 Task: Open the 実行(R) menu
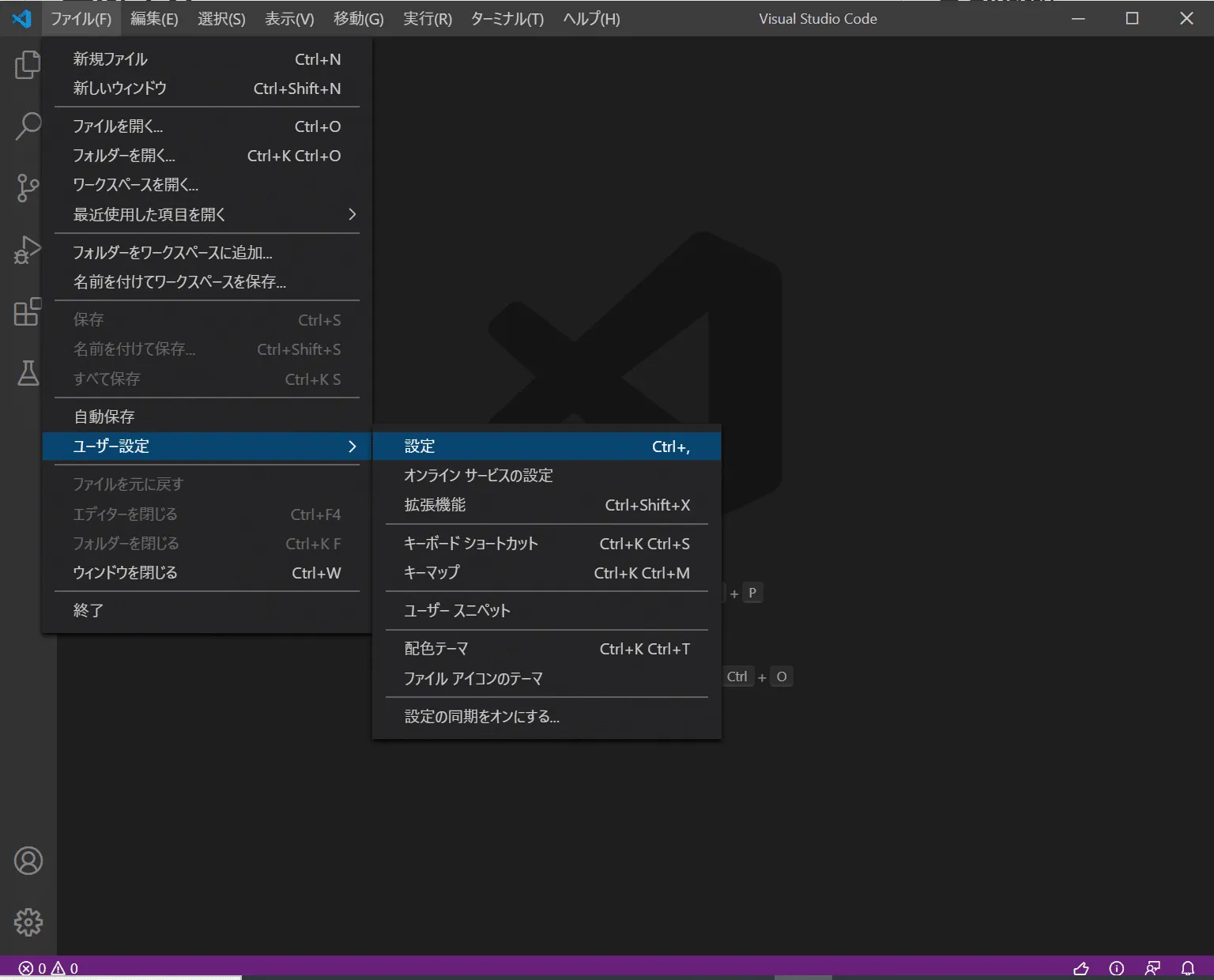(428, 18)
